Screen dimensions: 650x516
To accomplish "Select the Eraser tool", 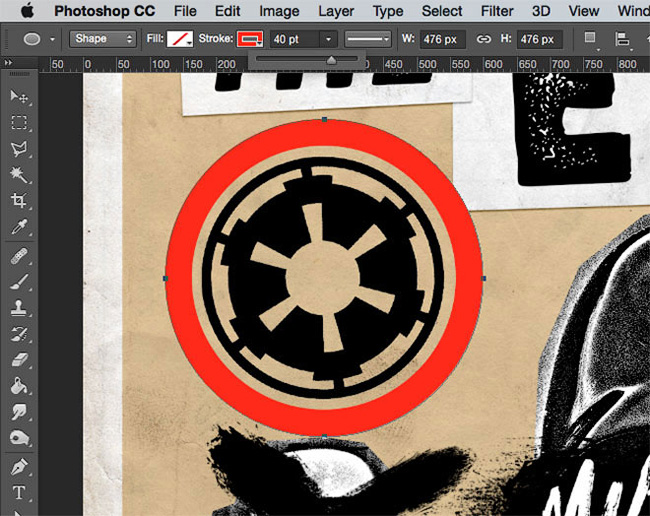I will pyautogui.click(x=19, y=360).
